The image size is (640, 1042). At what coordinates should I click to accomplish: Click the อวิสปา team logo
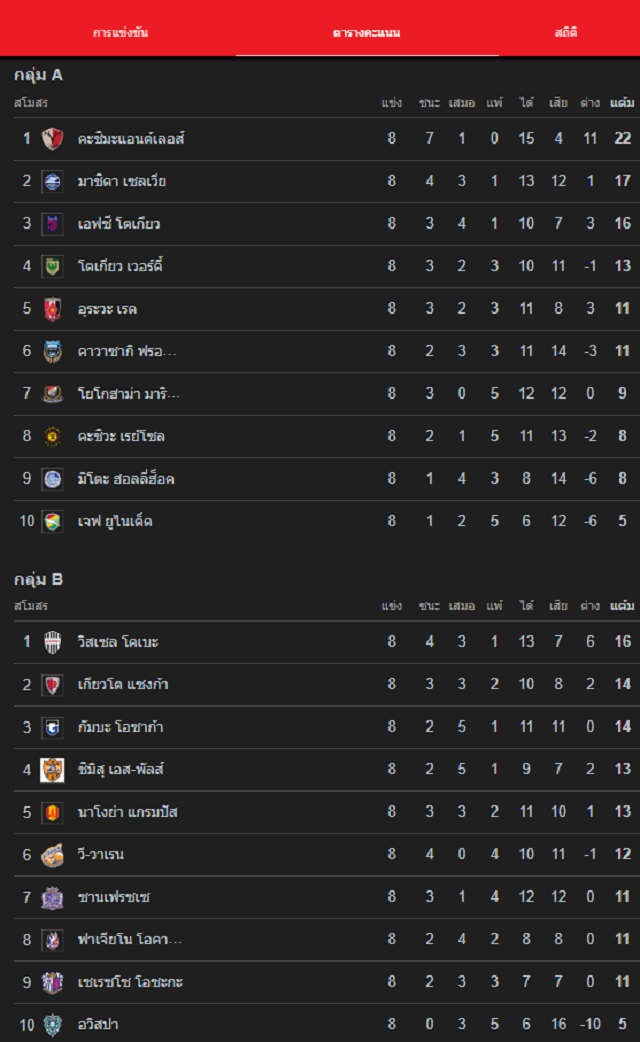click(53, 1024)
